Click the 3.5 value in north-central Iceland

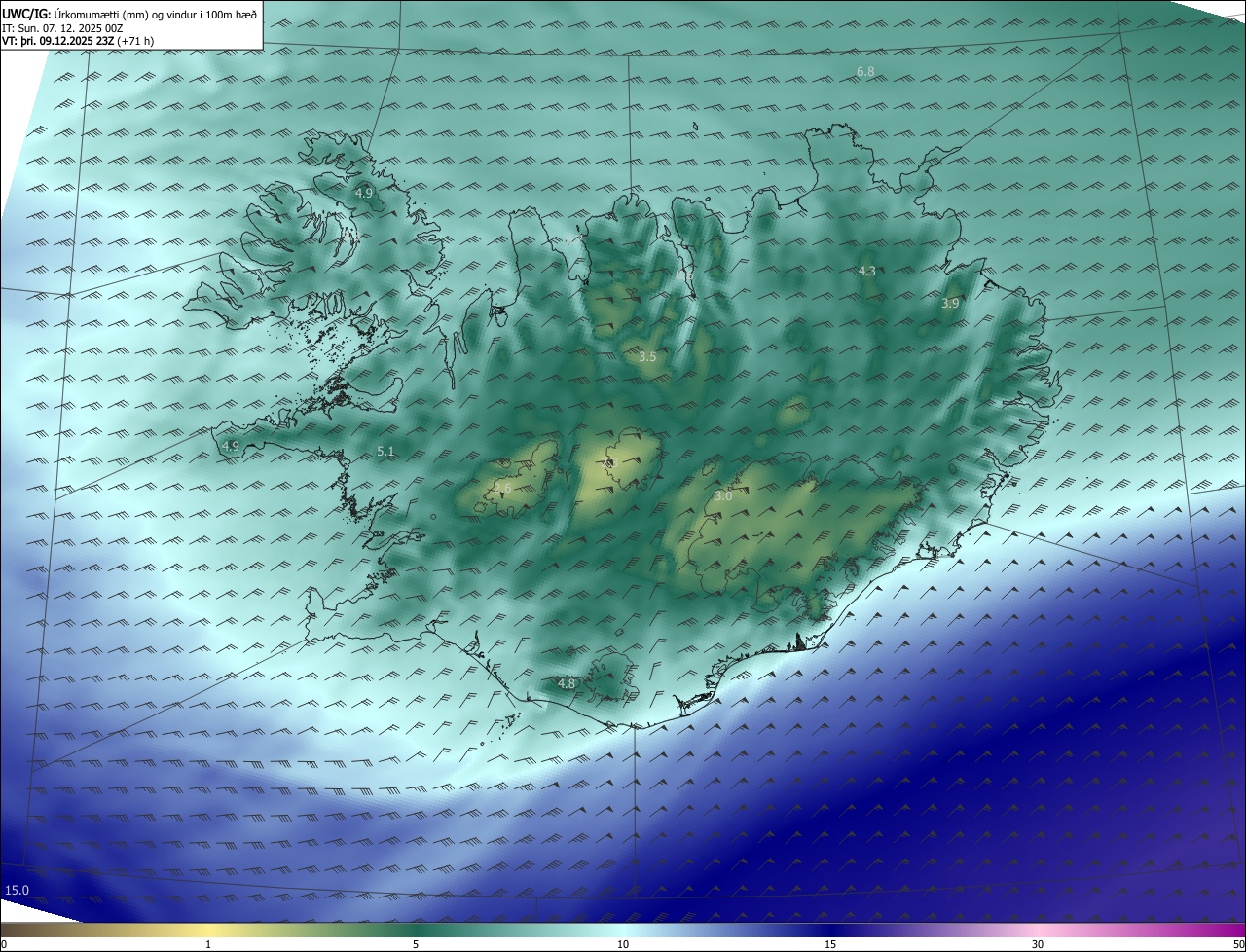pos(647,357)
